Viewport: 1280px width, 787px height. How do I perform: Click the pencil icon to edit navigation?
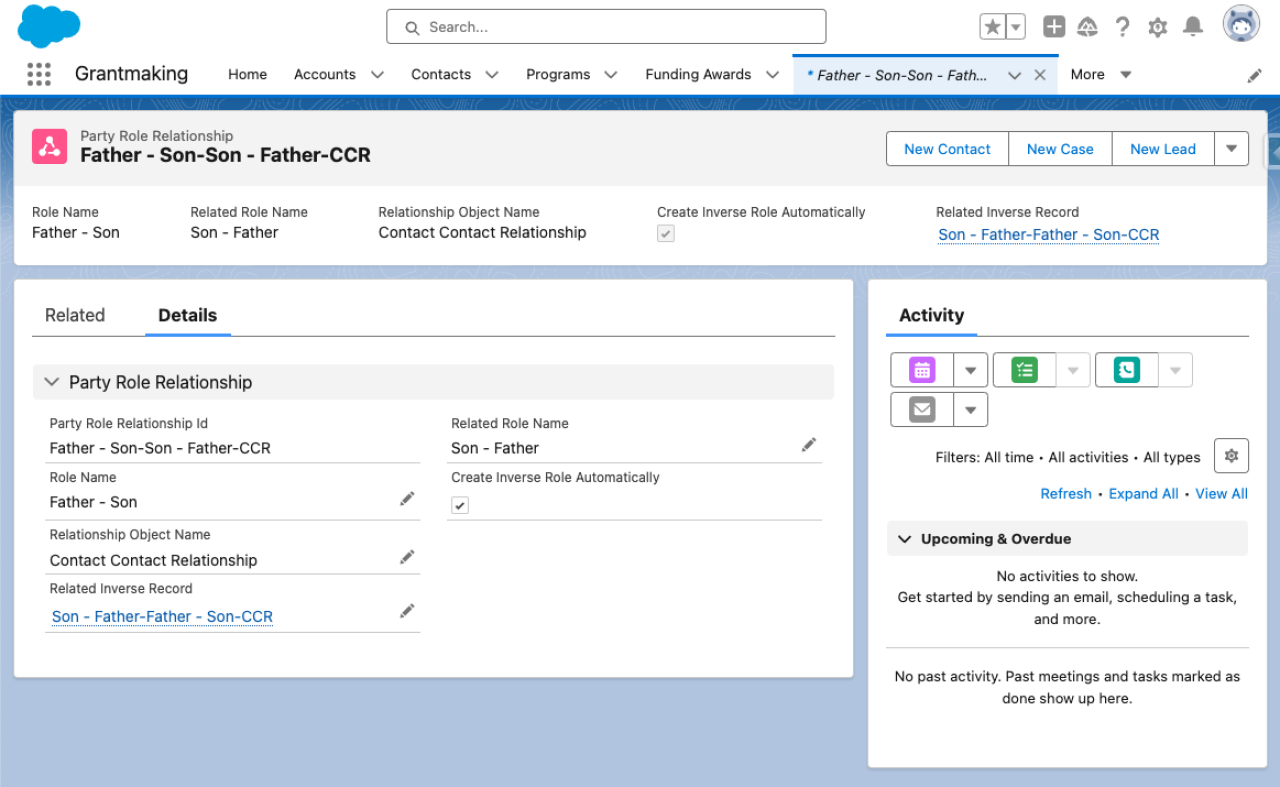(x=1254, y=75)
